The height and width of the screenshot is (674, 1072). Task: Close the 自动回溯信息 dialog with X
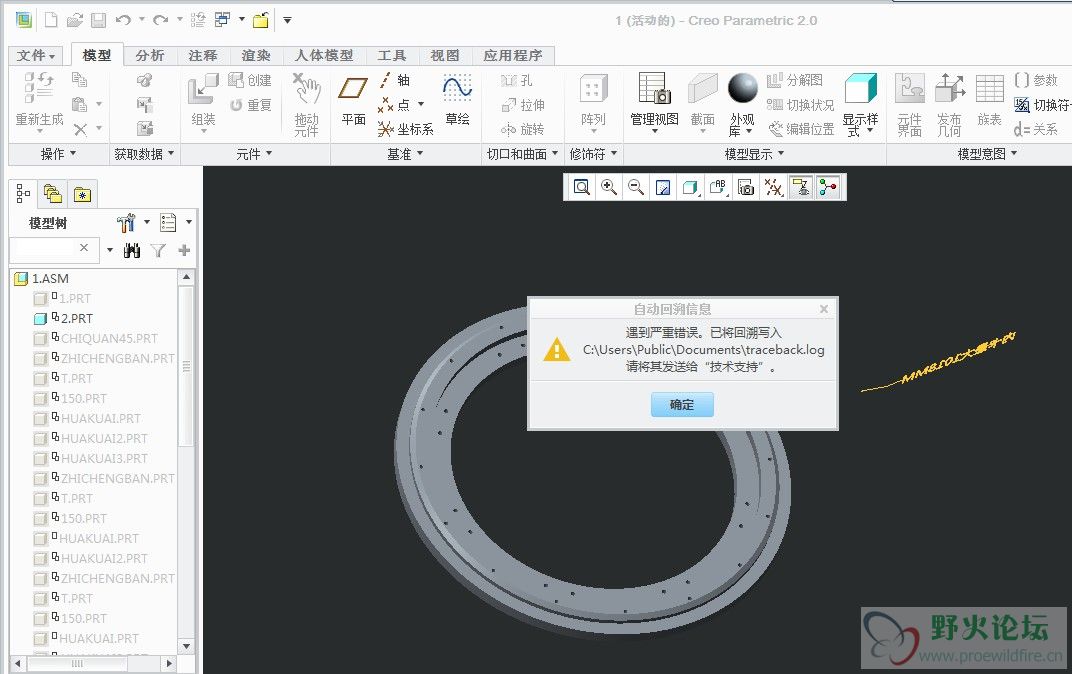click(824, 309)
